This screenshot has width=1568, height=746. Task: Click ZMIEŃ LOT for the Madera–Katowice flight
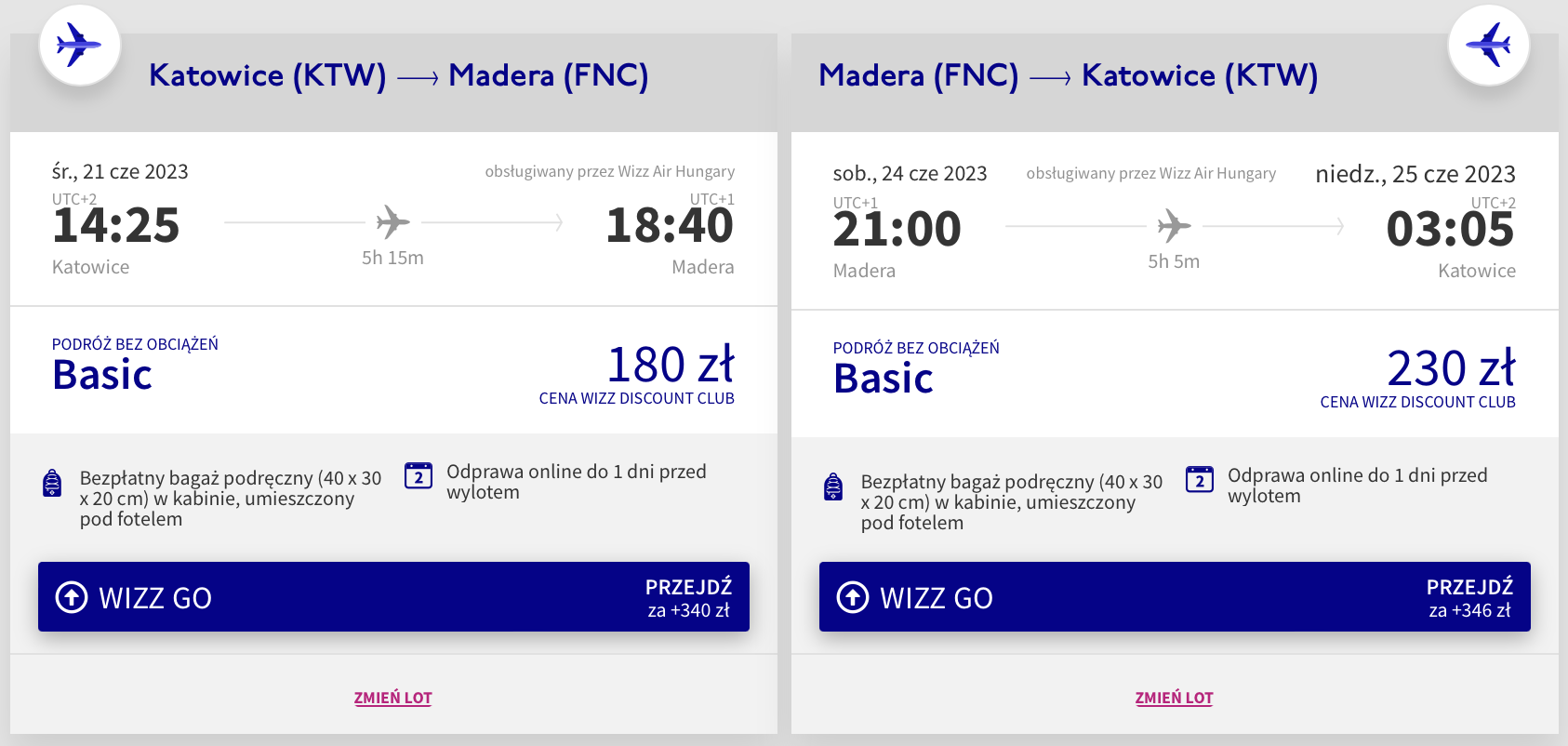1174,698
